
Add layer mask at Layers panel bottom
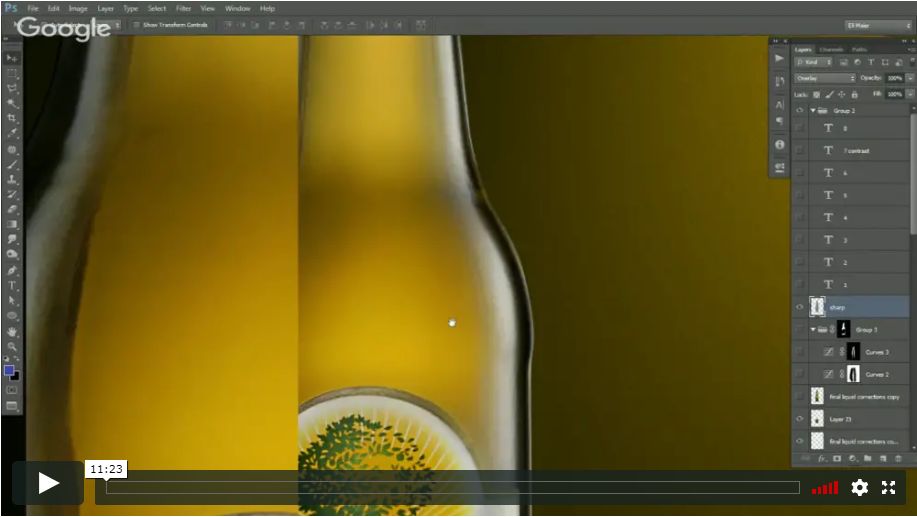pos(837,459)
